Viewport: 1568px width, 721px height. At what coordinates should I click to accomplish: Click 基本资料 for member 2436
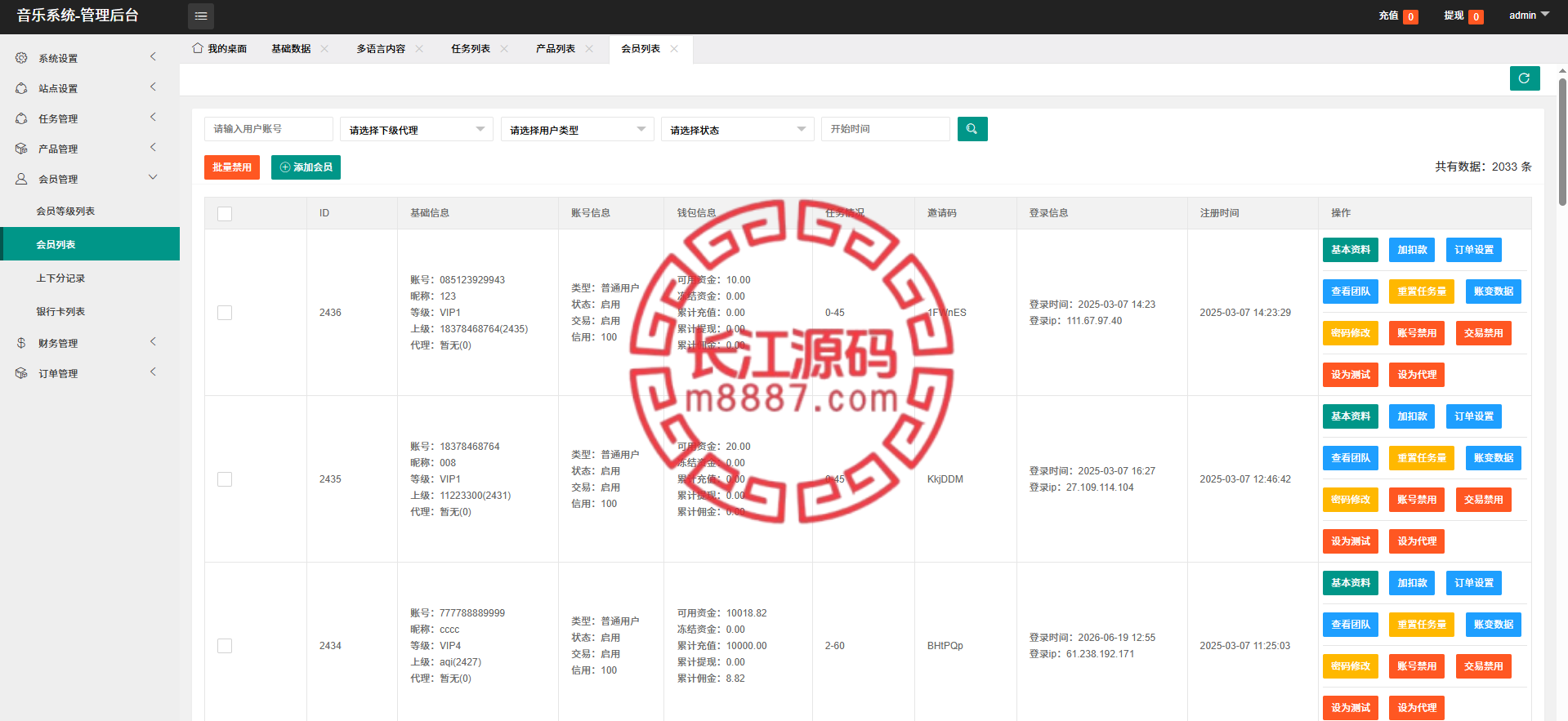pos(1351,250)
